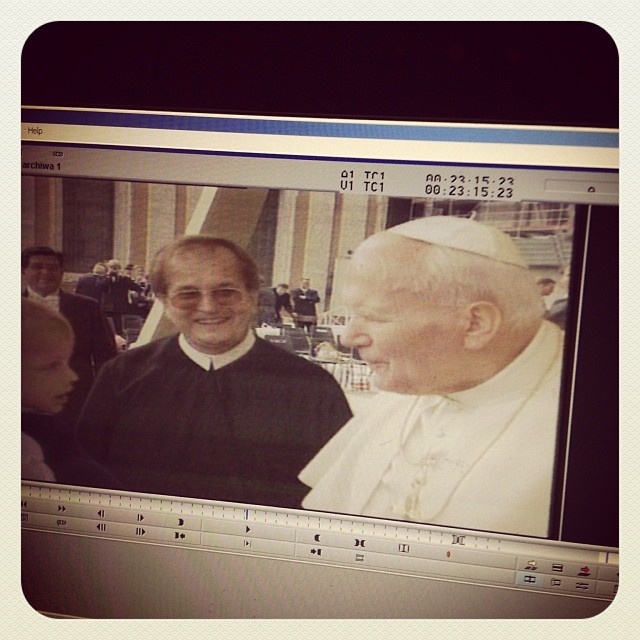Screen dimensions: 640x640
Task: Click the icon right of Trim Mode
Action: (556, 582)
